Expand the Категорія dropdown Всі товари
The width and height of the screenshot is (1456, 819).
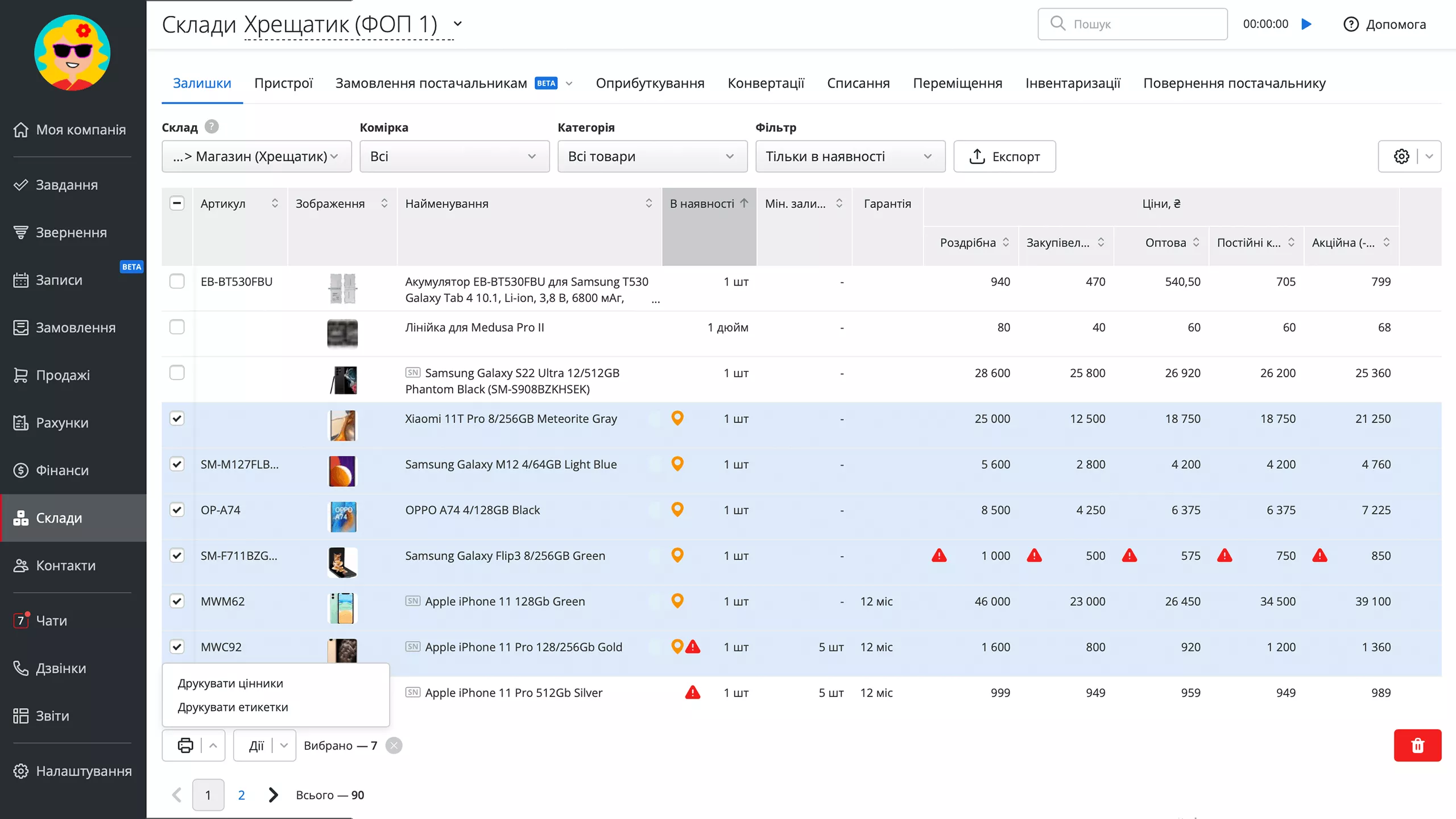tap(652, 156)
